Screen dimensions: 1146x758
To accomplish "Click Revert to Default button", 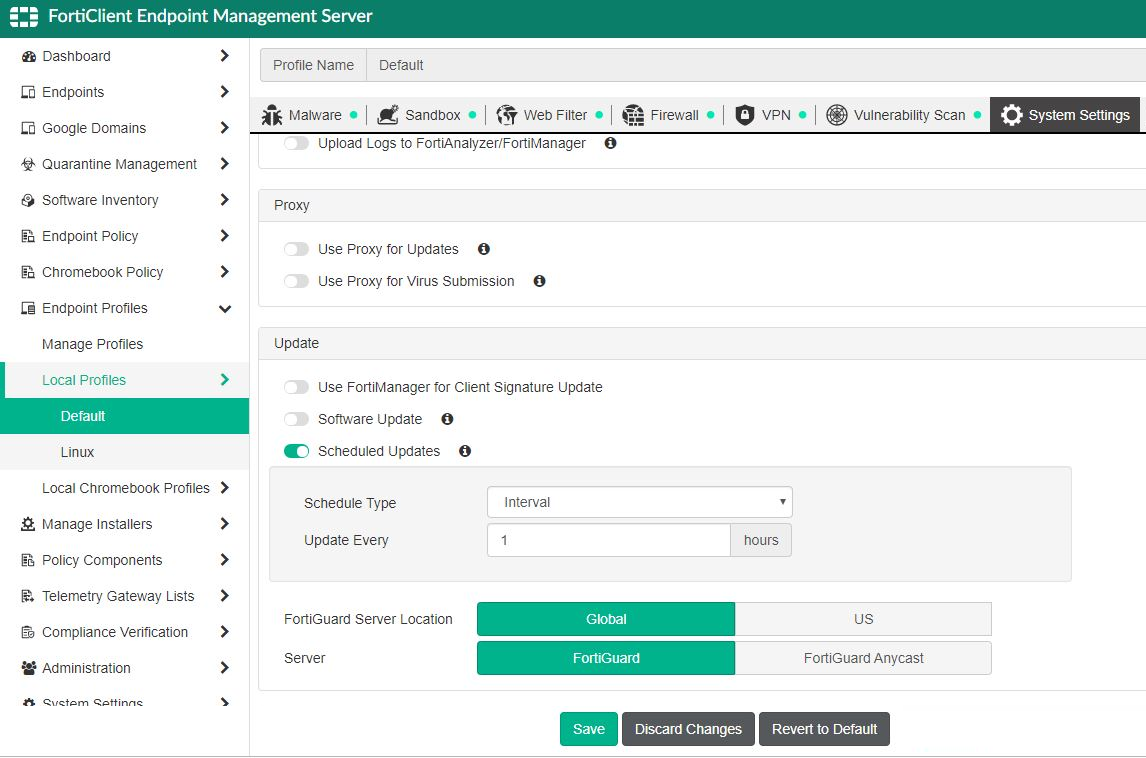I will click(x=824, y=729).
